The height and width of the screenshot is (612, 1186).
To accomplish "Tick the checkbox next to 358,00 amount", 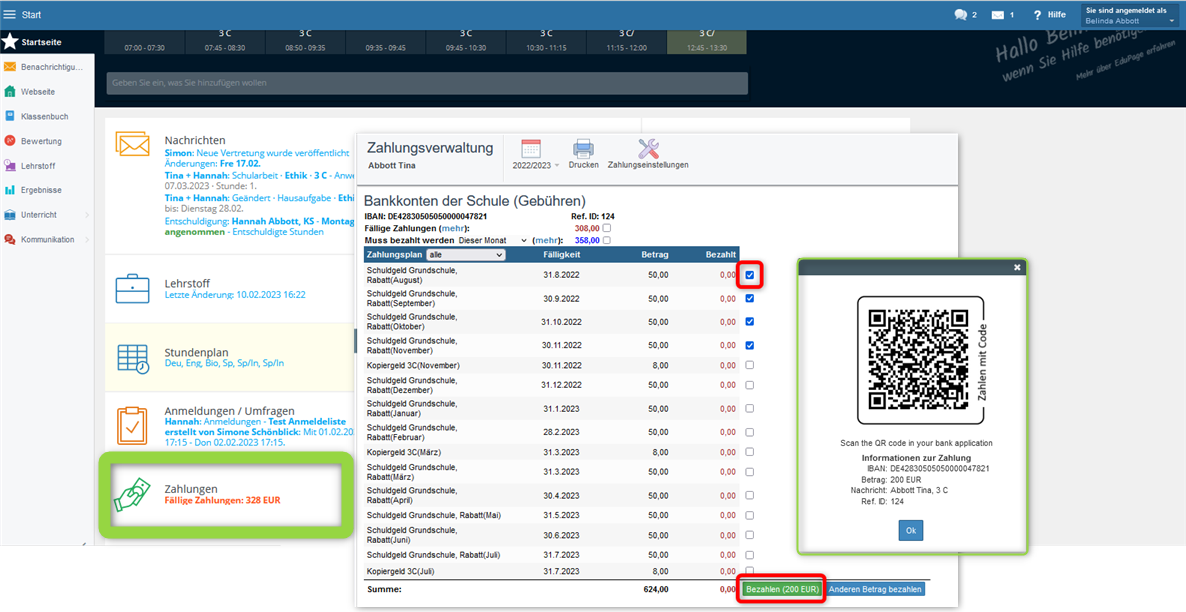I will (607, 240).
